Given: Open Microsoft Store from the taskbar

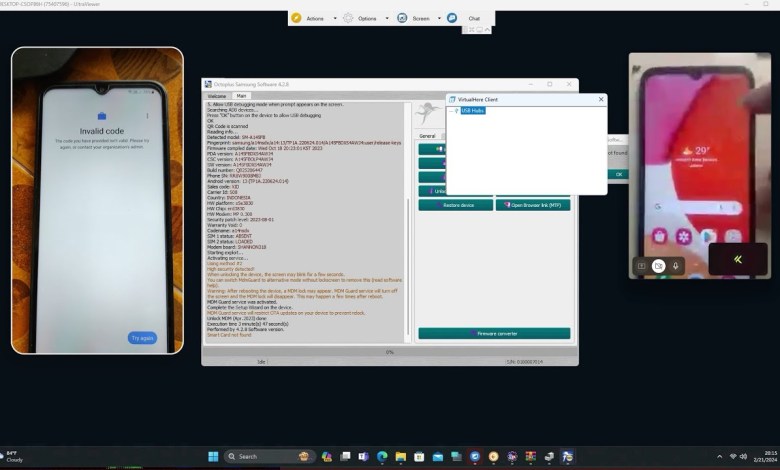Looking at the screenshot, I should coord(419,457).
